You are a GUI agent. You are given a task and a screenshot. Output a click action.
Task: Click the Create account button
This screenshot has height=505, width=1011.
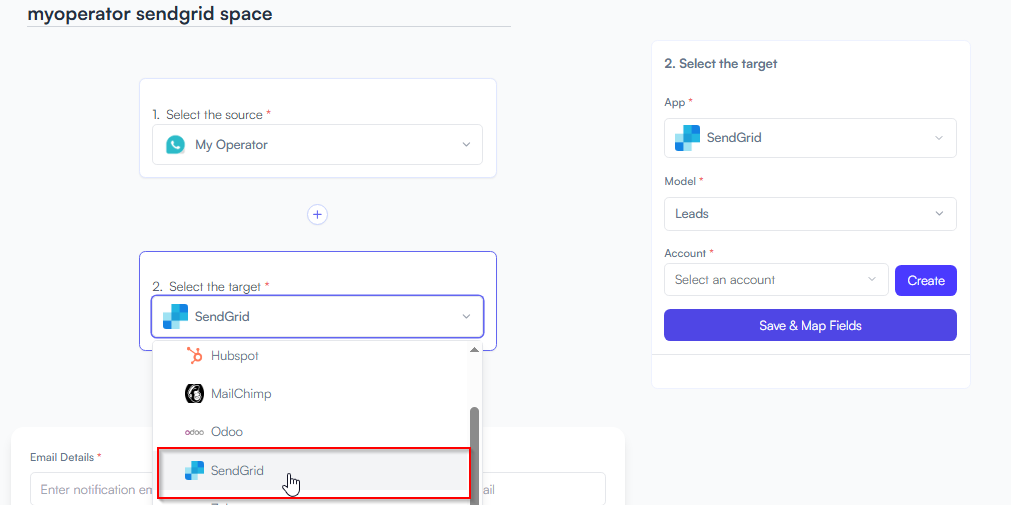click(x=926, y=281)
